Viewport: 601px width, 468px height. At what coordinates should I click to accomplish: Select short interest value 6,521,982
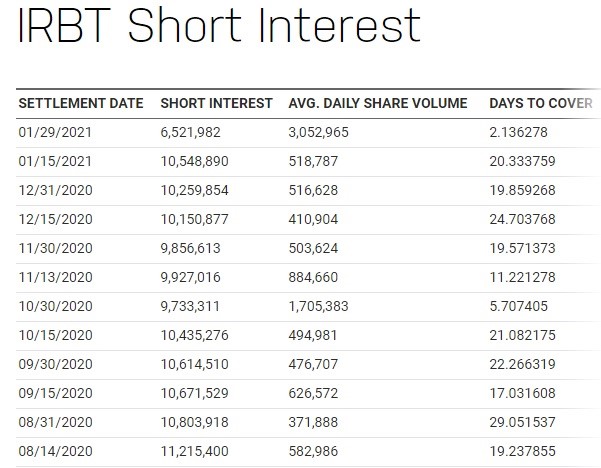[190, 132]
